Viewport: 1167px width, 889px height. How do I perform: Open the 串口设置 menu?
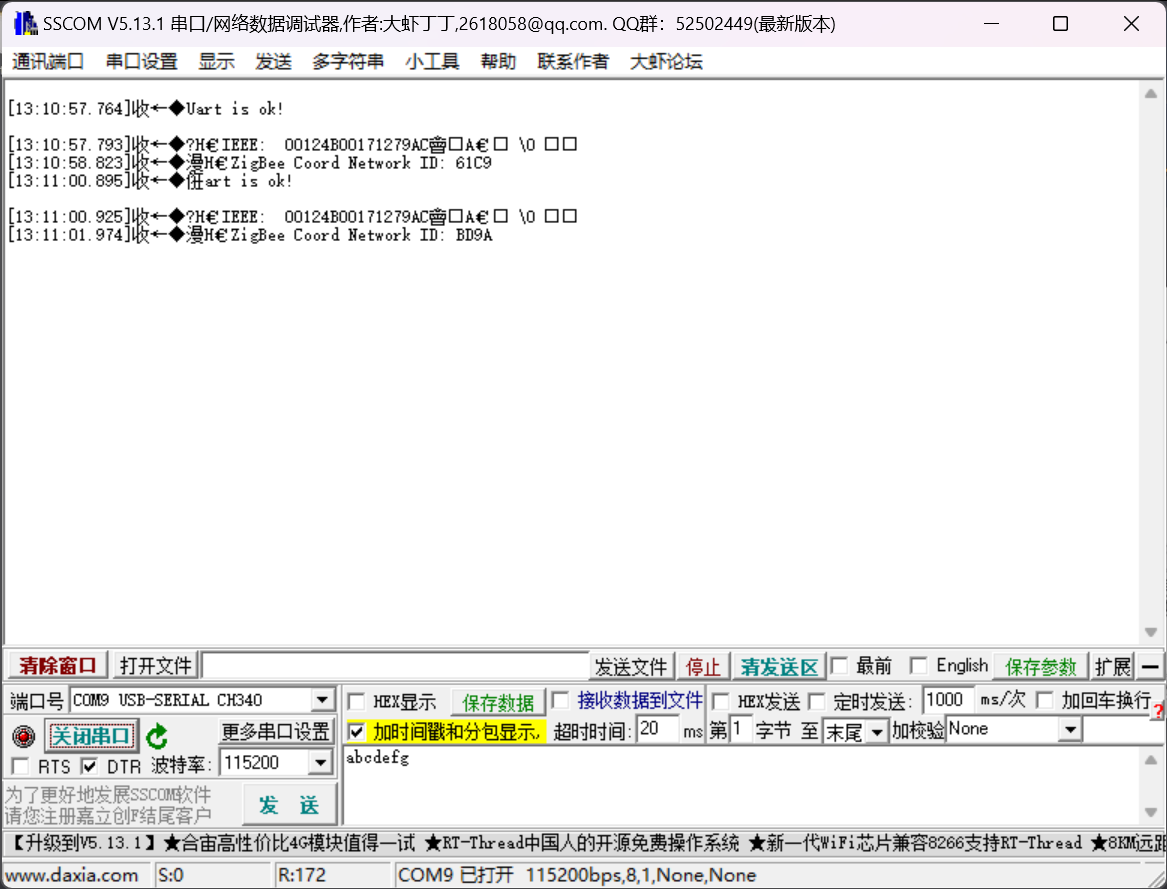pos(141,61)
